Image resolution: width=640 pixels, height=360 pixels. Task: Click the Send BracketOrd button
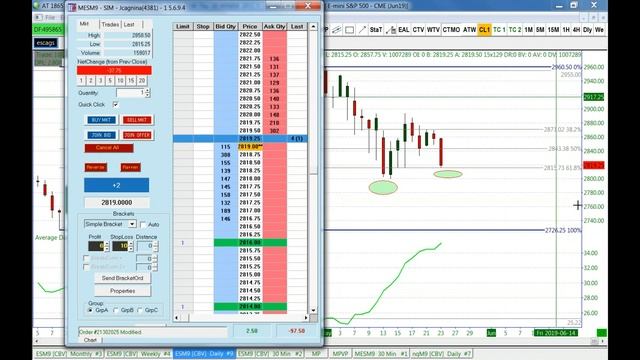click(x=122, y=278)
